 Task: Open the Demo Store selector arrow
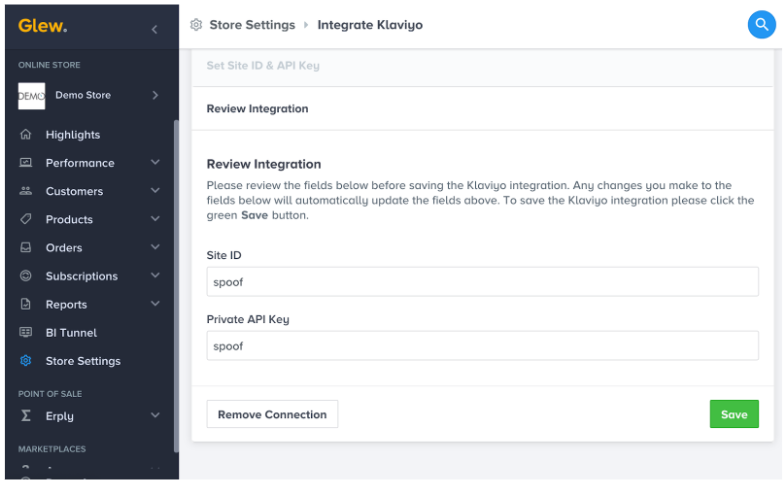tap(155, 95)
